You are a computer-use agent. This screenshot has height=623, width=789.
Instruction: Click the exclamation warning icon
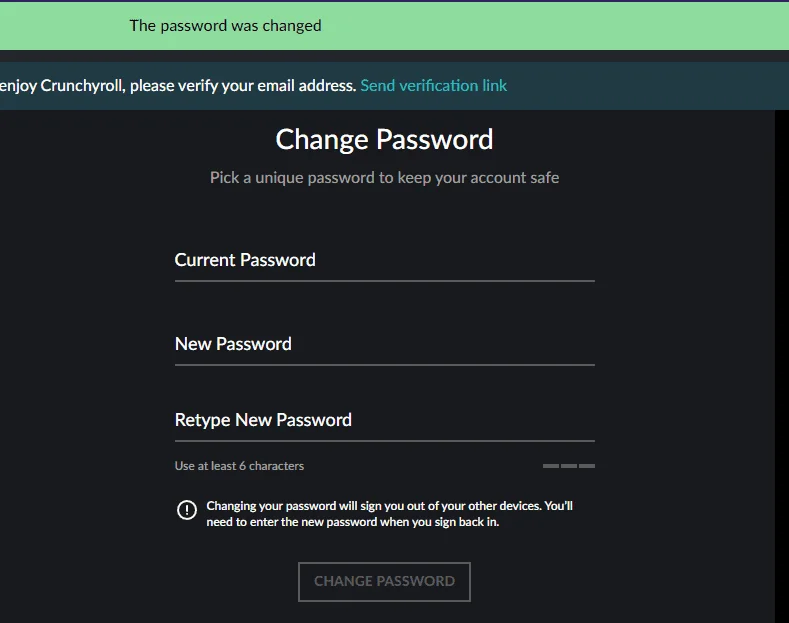pyautogui.click(x=187, y=510)
